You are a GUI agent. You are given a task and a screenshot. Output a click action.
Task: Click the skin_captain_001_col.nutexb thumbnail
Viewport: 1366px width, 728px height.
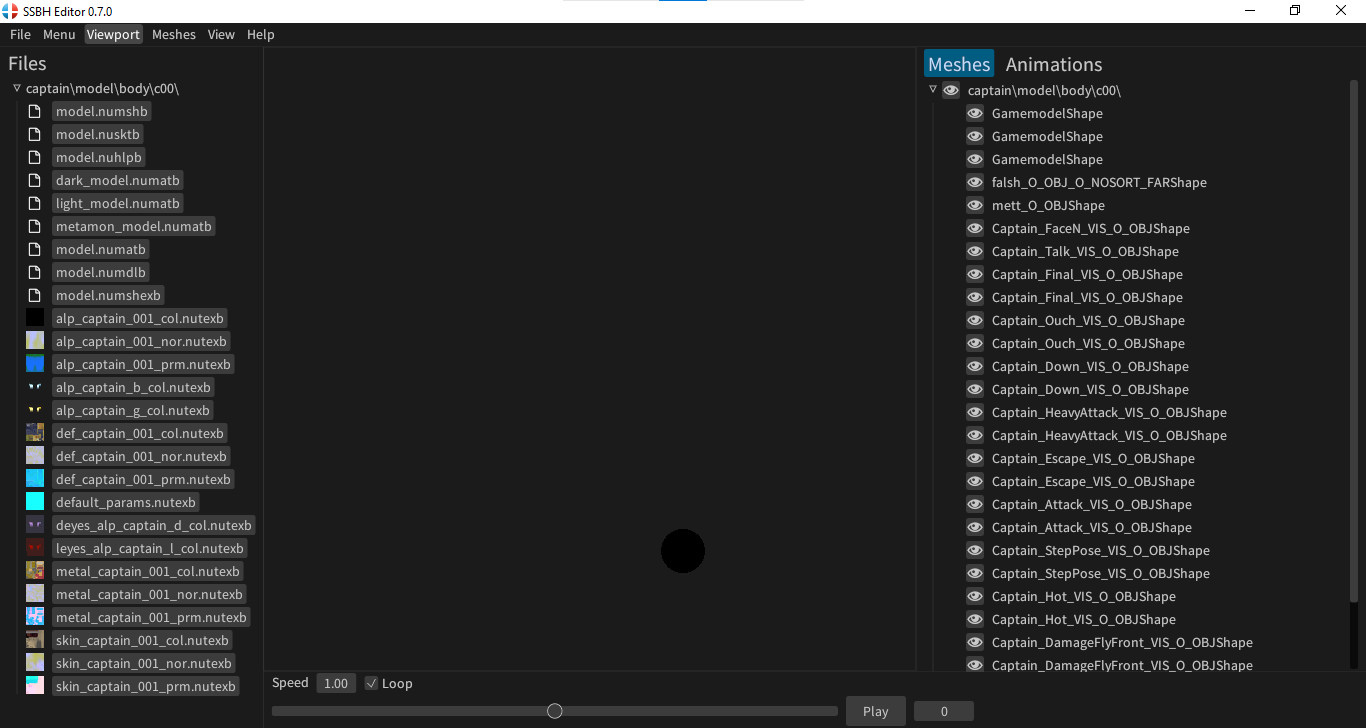tap(35, 640)
